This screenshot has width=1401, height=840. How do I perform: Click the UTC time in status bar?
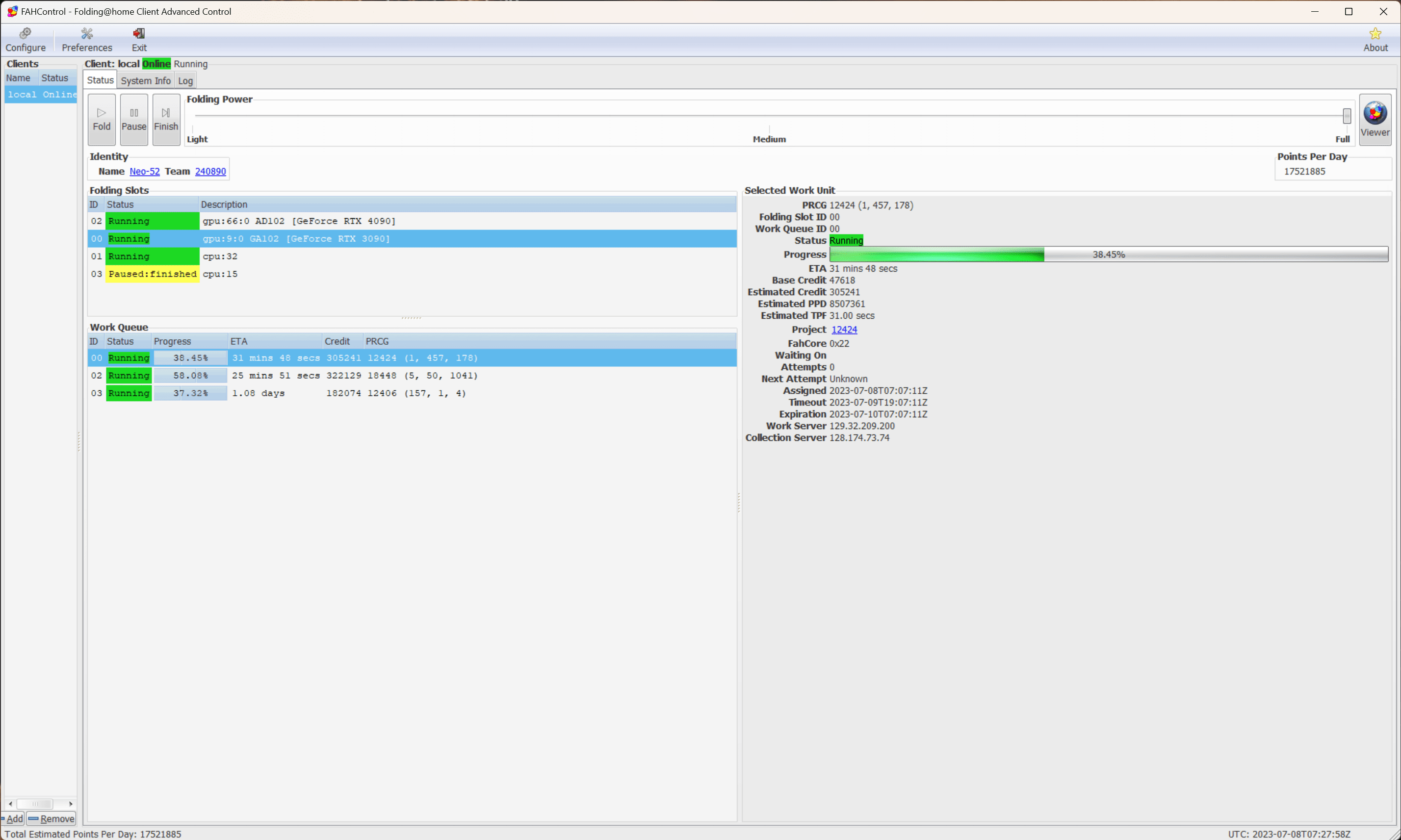pos(1289,834)
